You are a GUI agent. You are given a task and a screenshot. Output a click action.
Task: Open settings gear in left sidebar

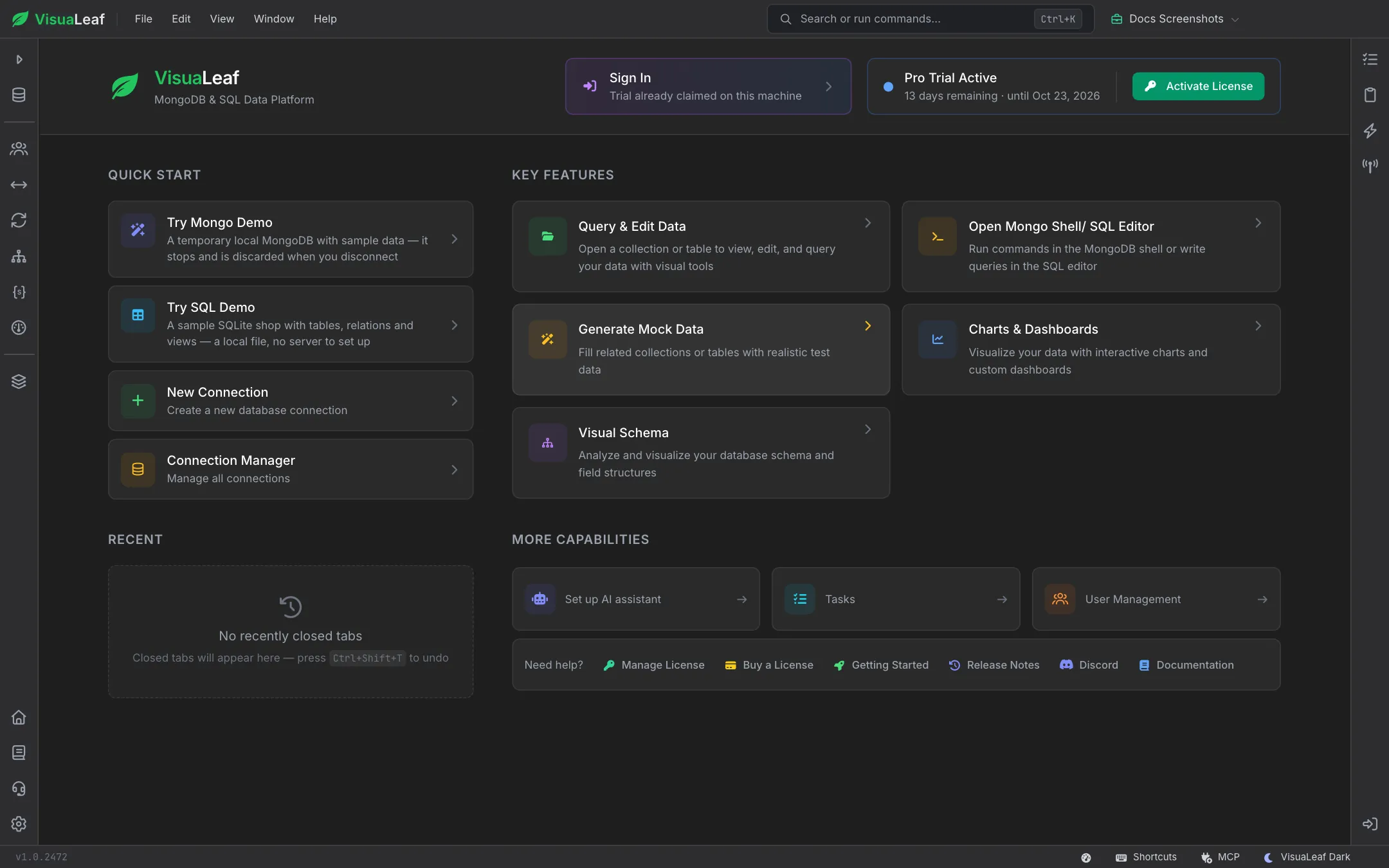(x=19, y=824)
